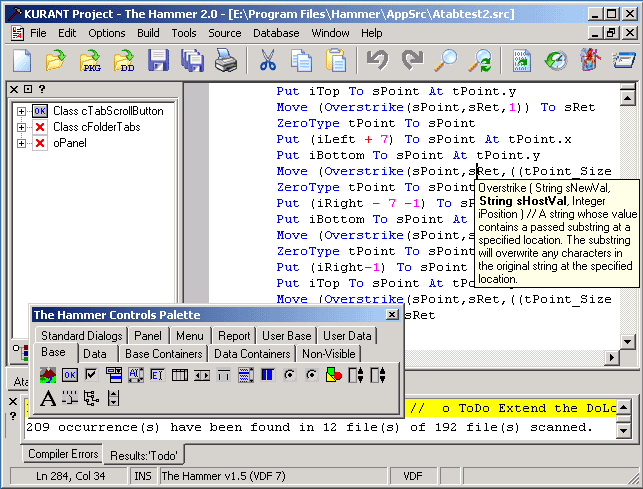Open the File menu
Viewport: 643px width, 489px height.
point(38,33)
